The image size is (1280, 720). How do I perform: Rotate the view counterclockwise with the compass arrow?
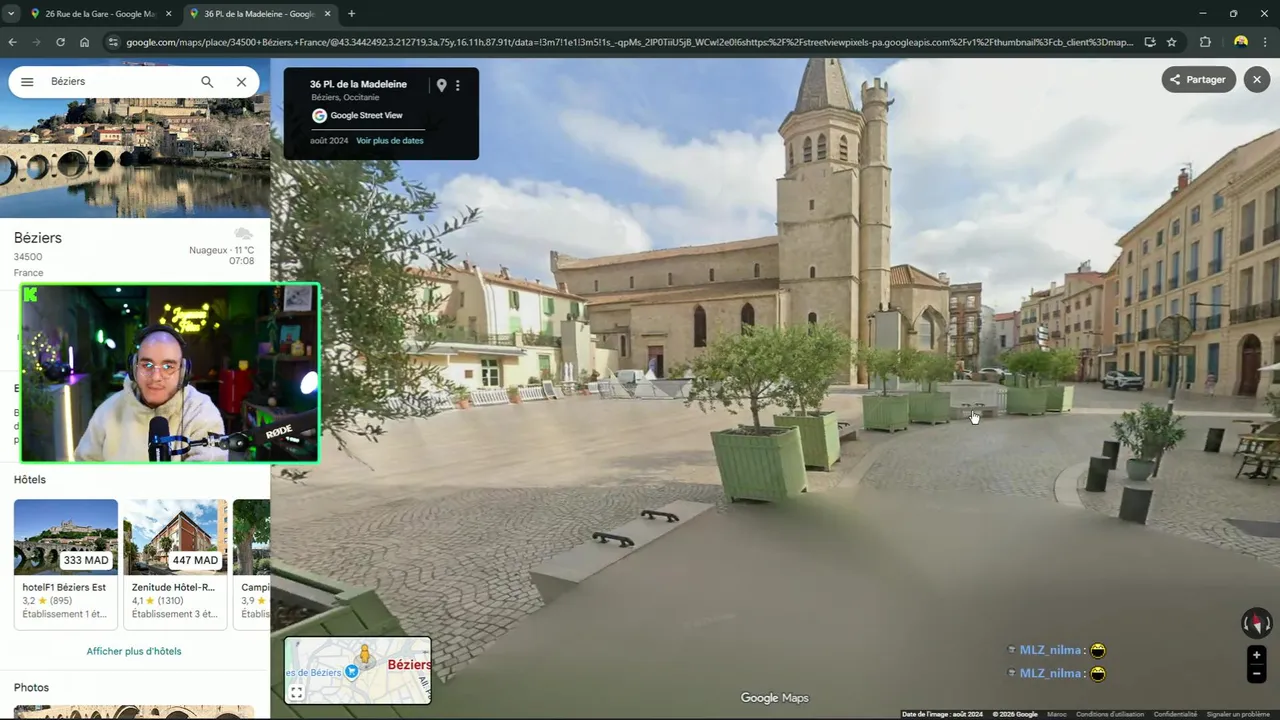click(x=1245, y=623)
